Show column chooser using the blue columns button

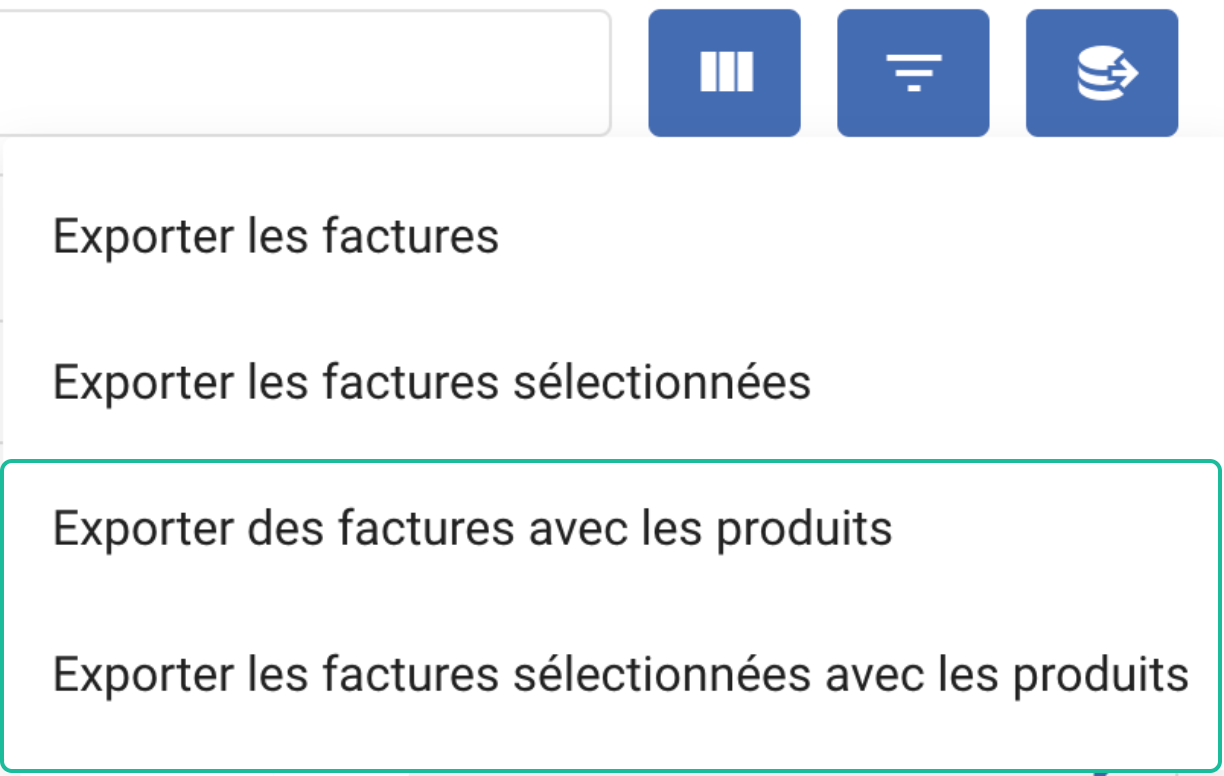coord(724,73)
